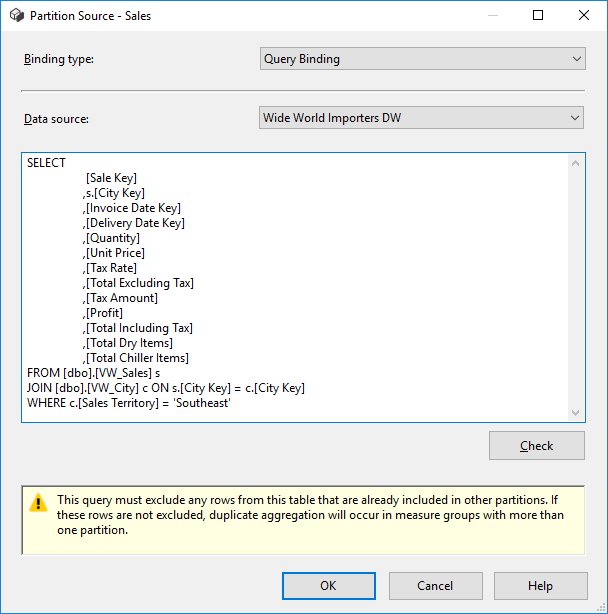This screenshot has height=614, width=608.
Task: Click the [Total Chiller Items] column line
Action: click(x=138, y=358)
